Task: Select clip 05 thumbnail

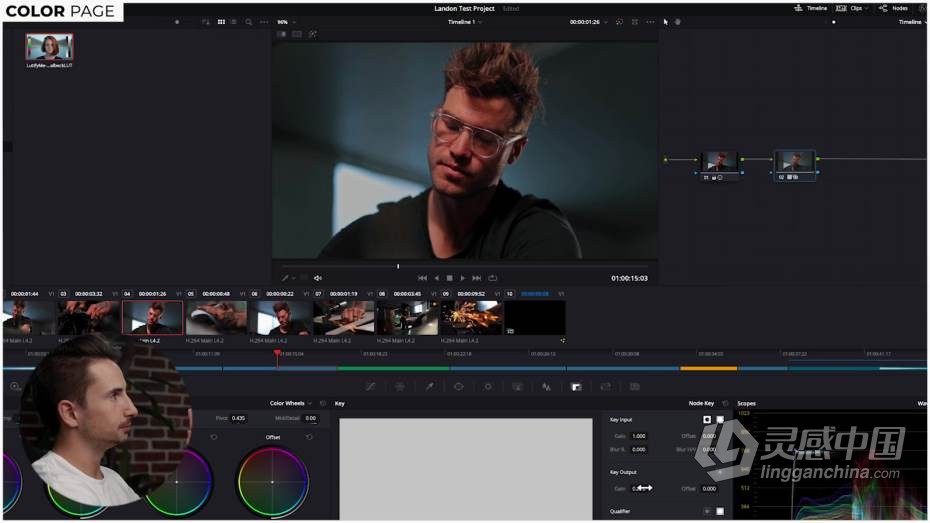Action: [x=216, y=317]
